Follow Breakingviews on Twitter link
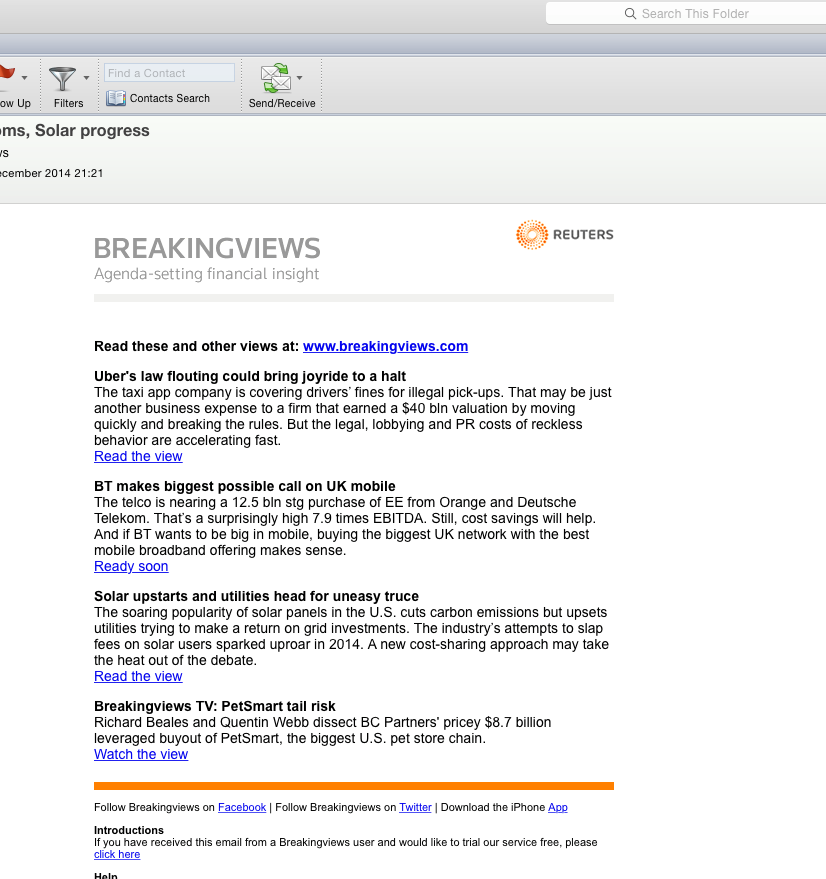 [416, 807]
